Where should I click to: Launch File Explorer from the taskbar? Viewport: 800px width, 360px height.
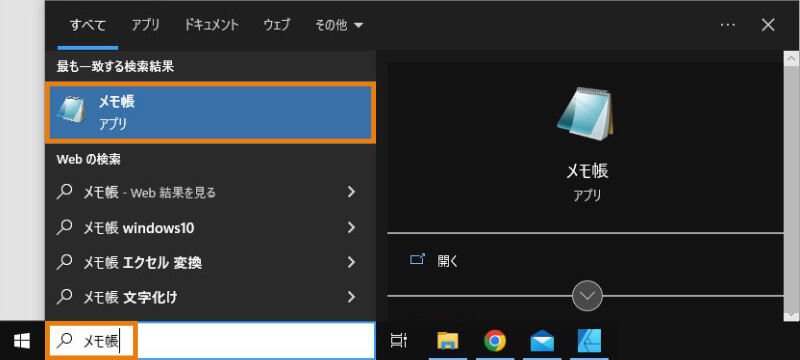(447, 341)
